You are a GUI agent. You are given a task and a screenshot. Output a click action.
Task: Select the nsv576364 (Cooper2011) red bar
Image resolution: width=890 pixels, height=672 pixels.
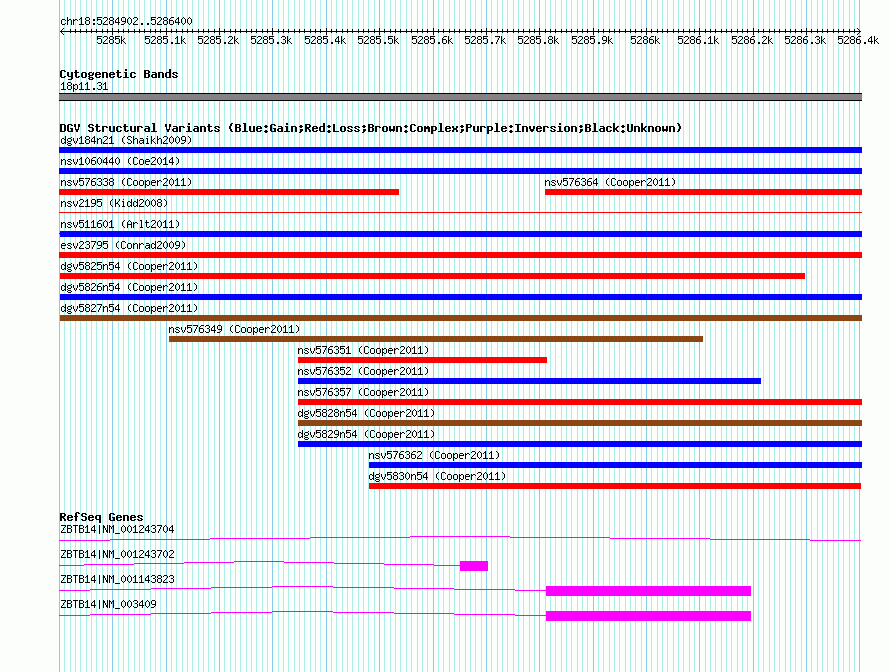(703, 192)
